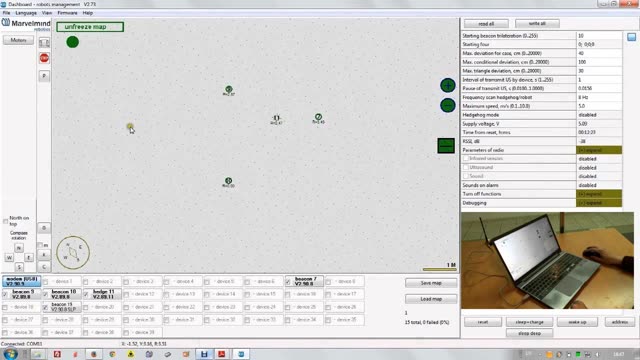Uncheck the beacon 7 checkbox

[288, 282]
